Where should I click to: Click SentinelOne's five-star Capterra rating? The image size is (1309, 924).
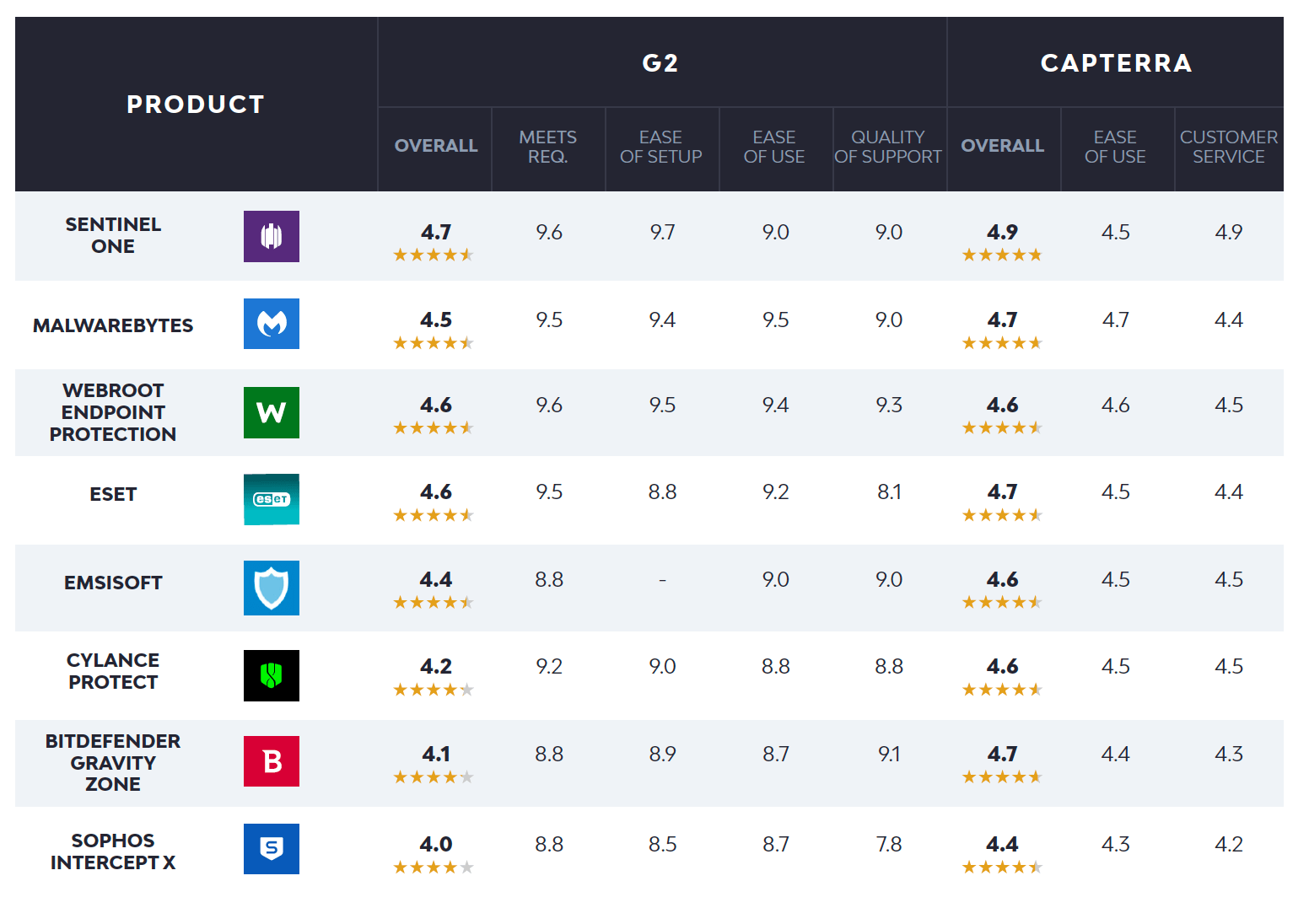pos(1002,254)
